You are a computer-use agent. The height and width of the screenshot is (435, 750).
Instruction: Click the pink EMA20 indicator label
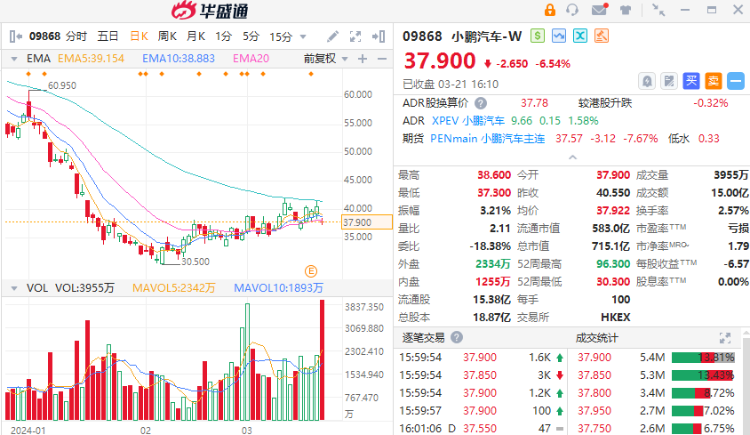coord(251,59)
